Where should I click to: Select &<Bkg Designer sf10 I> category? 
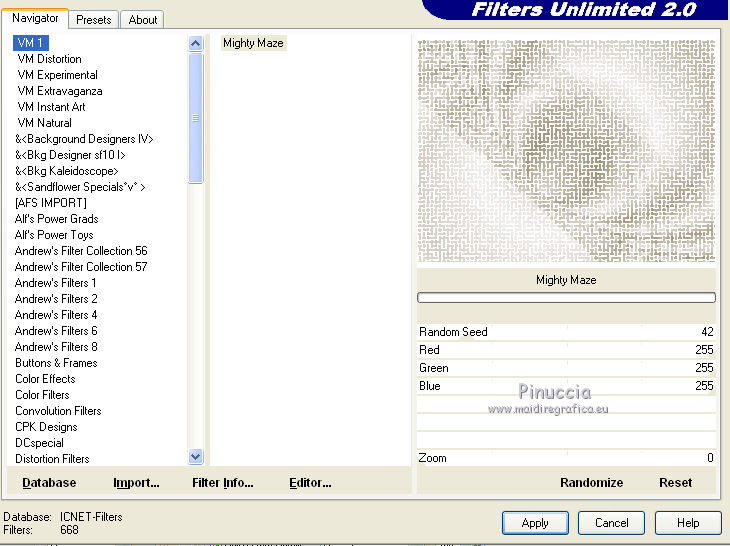pos(70,155)
